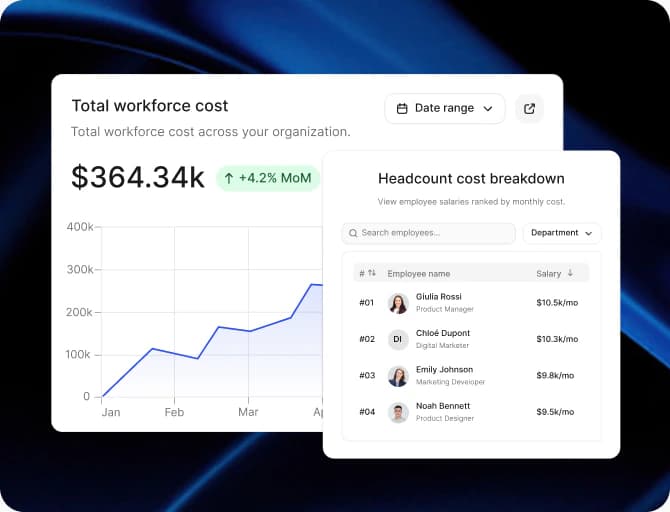Click the Mar label on chart axis
Image resolution: width=670 pixels, height=512 pixels.
click(248, 412)
